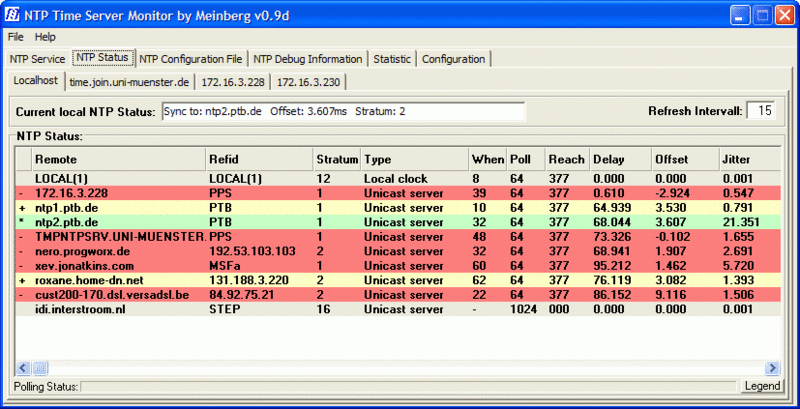The image size is (800, 409).
Task: Click the 1024 poll value
Action: coord(523,310)
